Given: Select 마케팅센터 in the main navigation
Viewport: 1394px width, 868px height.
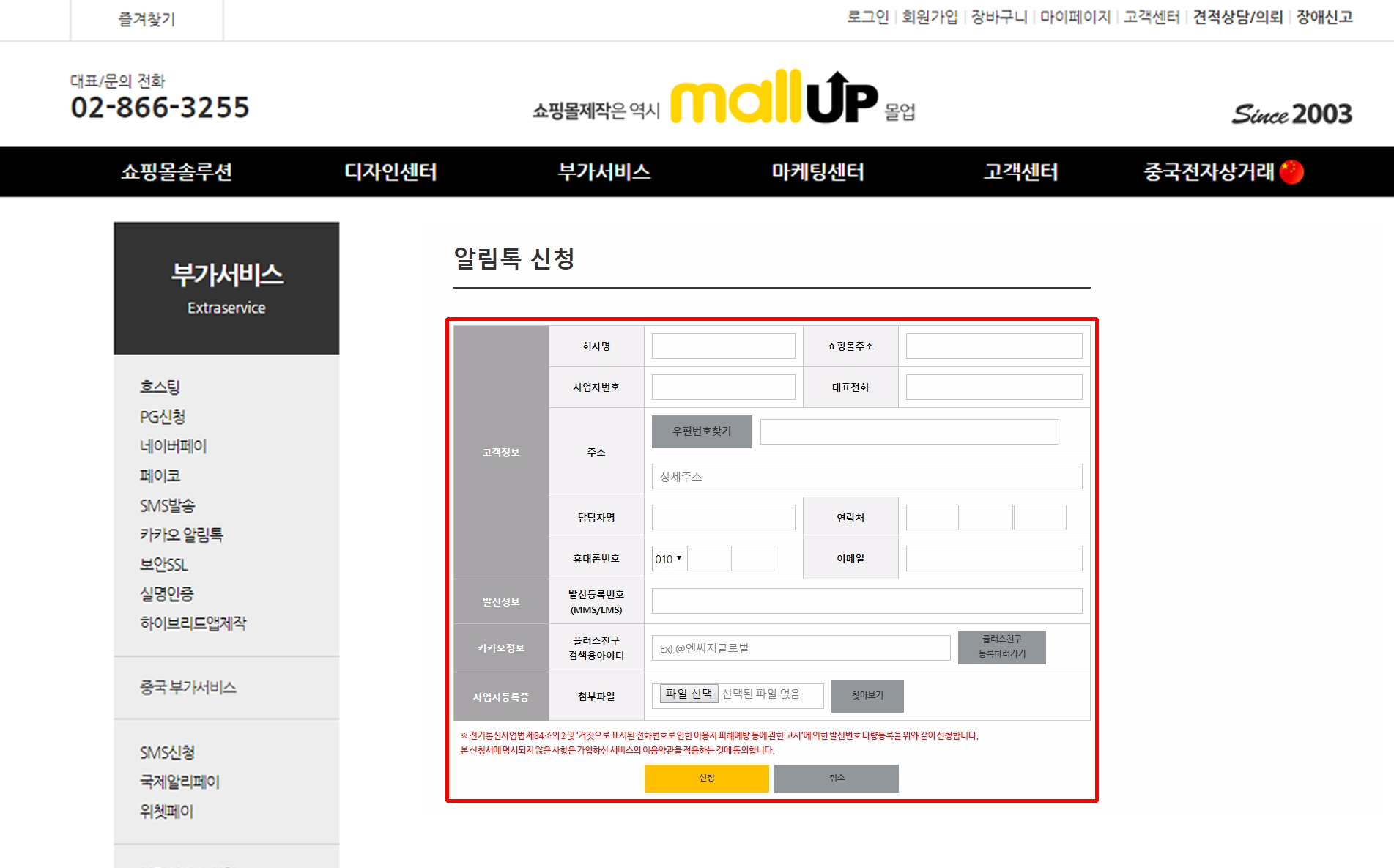Looking at the screenshot, I should [x=818, y=171].
